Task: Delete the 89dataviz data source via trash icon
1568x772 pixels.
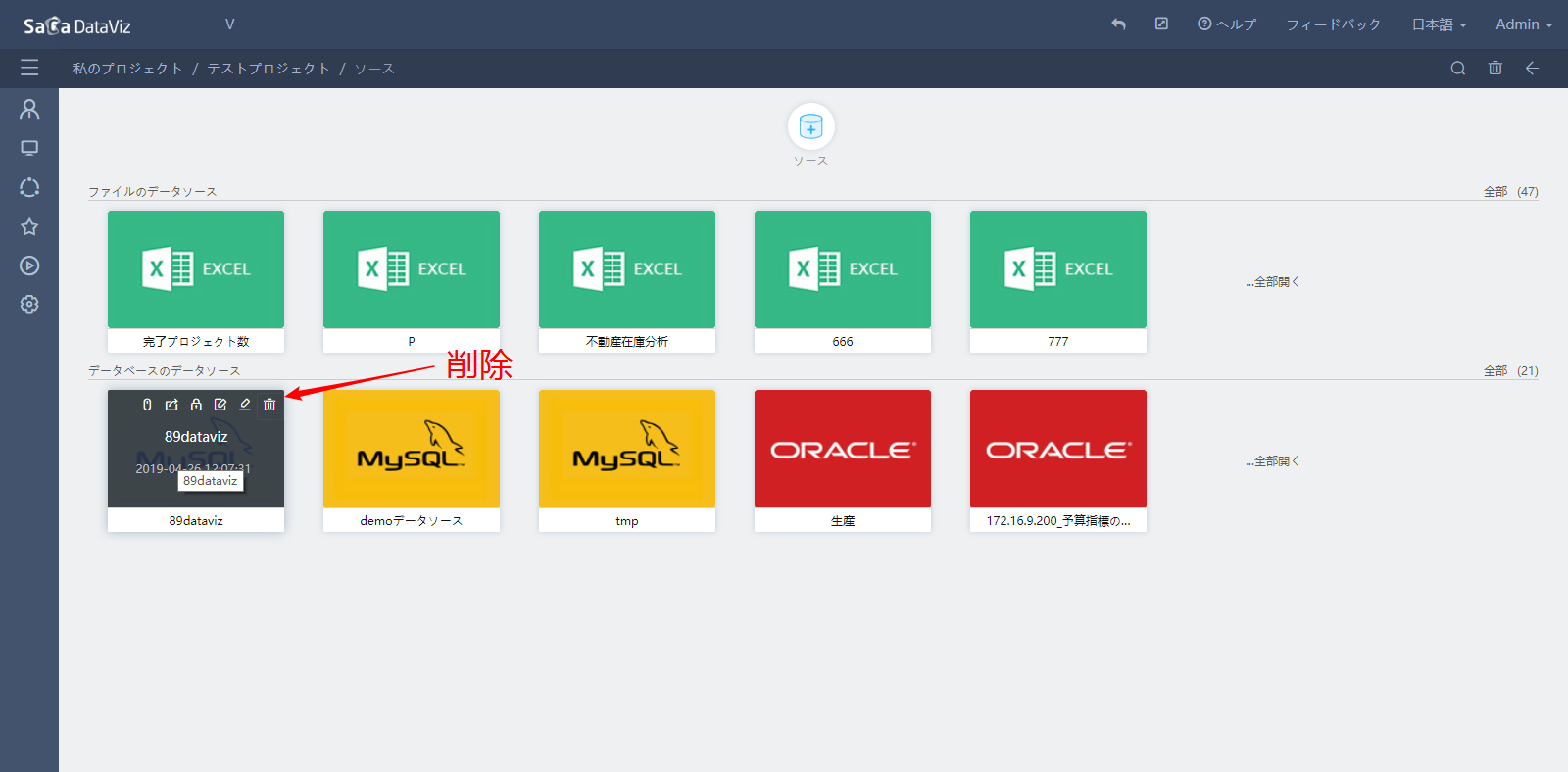Action: pos(269,405)
